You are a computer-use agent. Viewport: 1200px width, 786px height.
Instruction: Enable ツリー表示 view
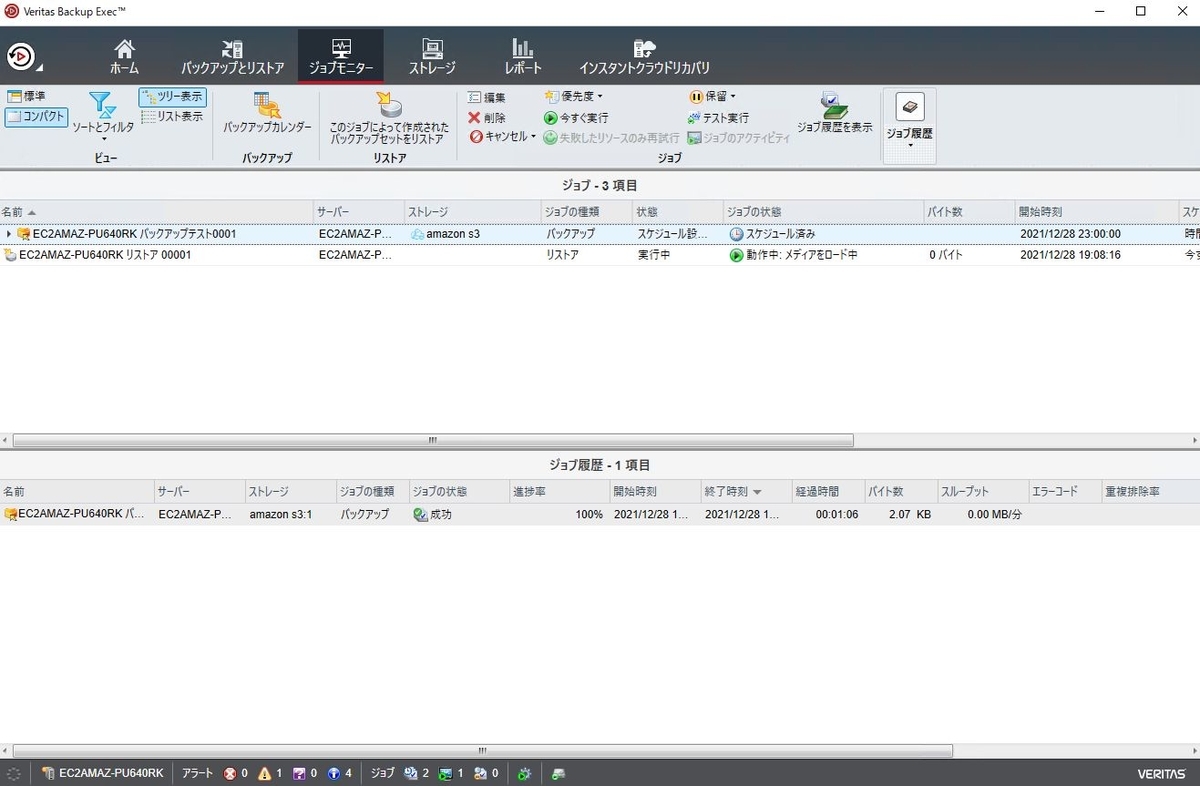(x=172, y=97)
